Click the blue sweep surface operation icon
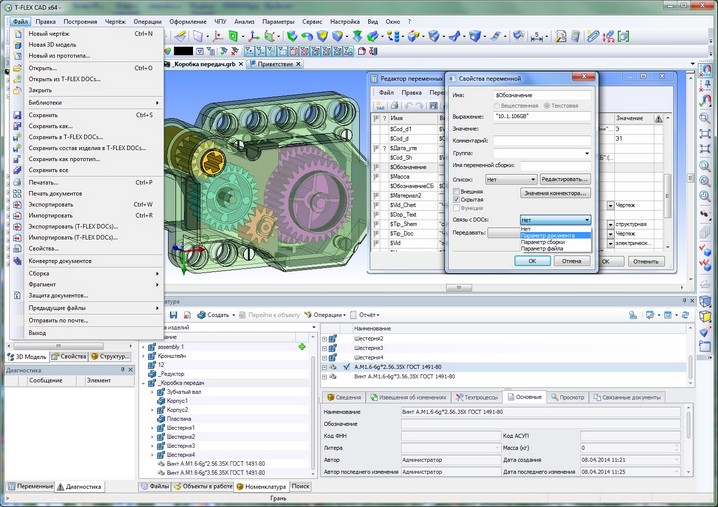The image size is (718, 507). [454, 36]
